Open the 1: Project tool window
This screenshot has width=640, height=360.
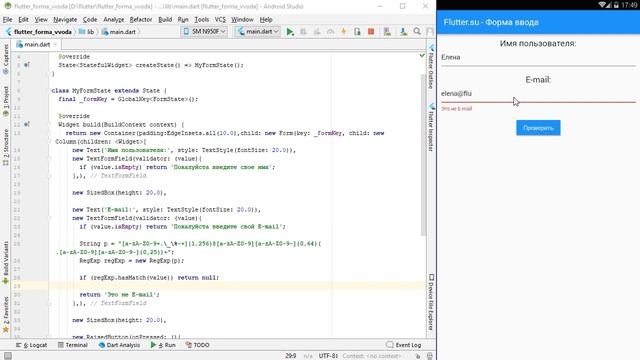[6, 101]
